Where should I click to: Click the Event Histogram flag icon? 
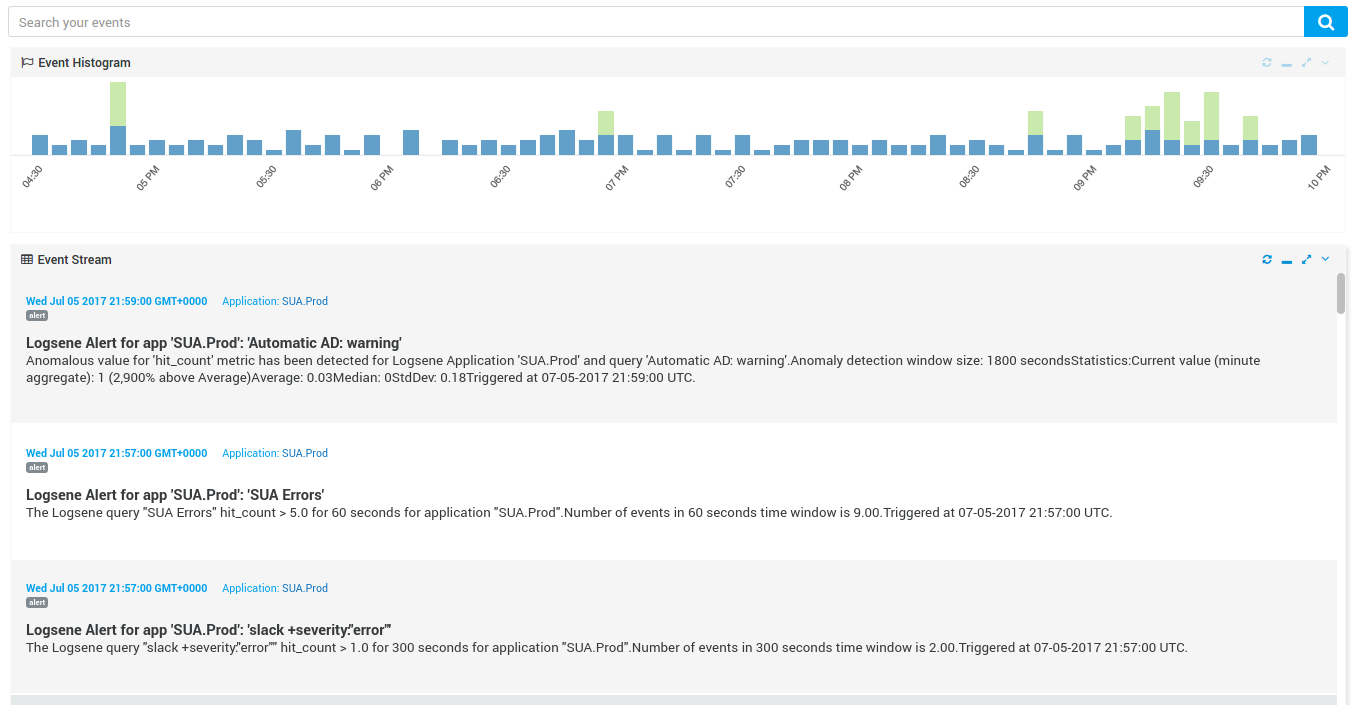27,62
